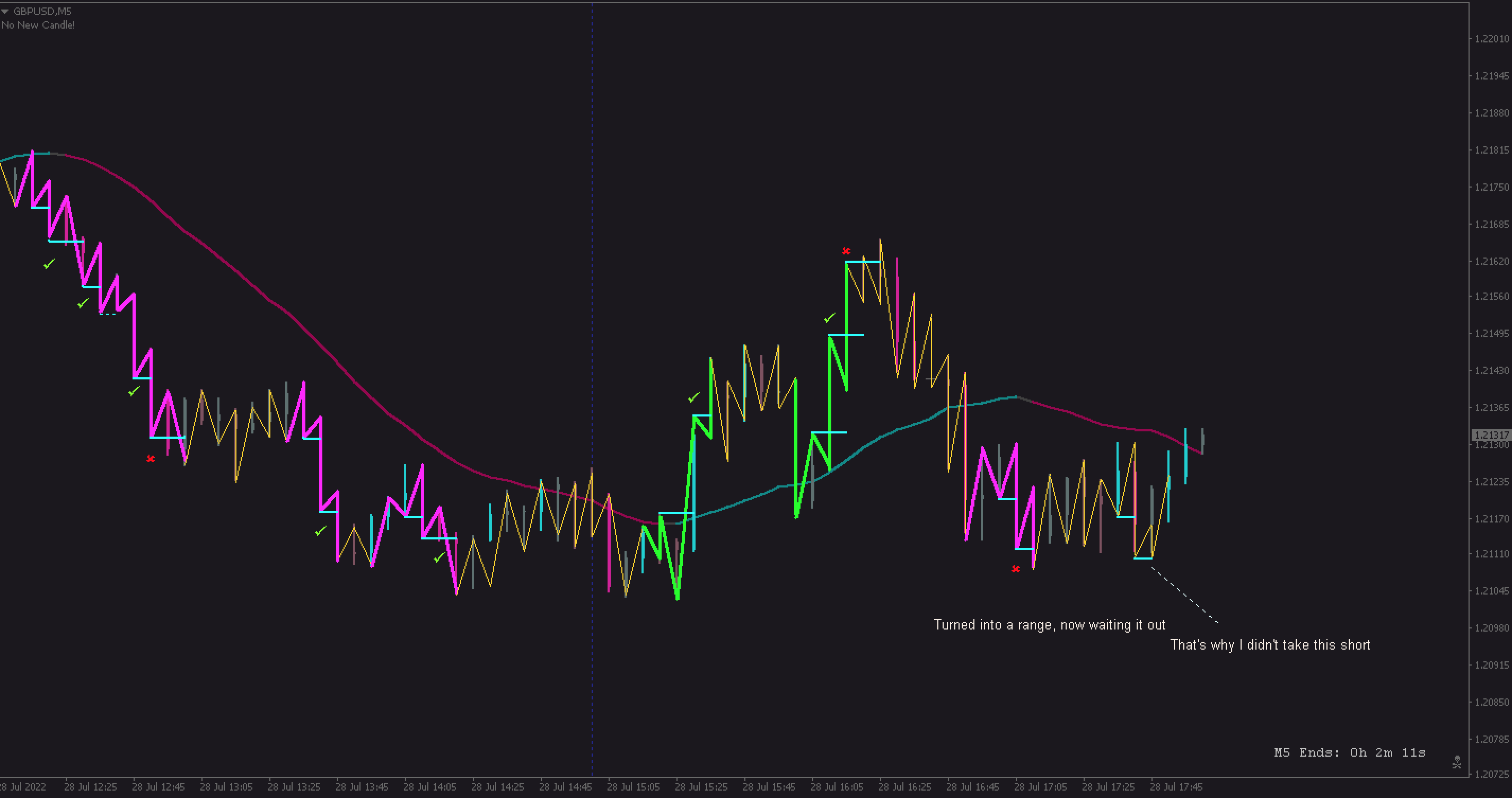The image size is (1512, 798).
Task: Click the green checkmark below 13:45 low
Action: tap(320, 531)
